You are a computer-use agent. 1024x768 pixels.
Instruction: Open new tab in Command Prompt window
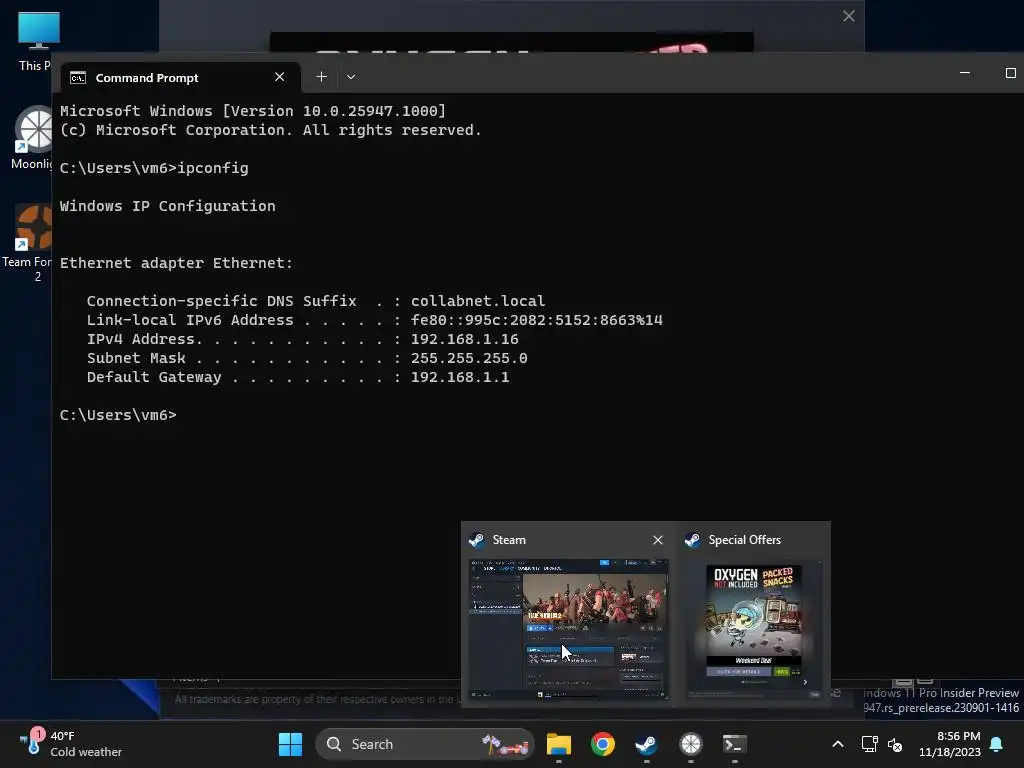click(x=321, y=77)
